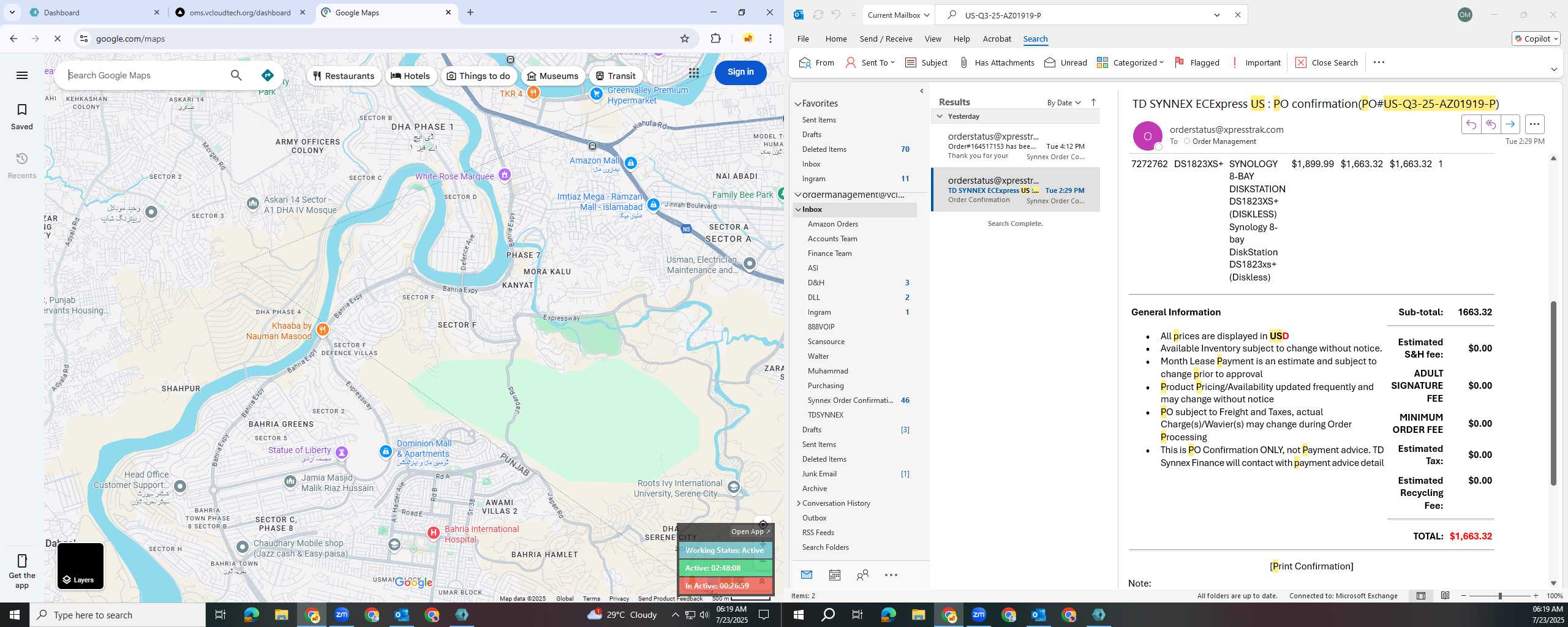The width and height of the screenshot is (1568, 627).
Task: Open more navigation options ellipsis in Outlook
Action: (891, 575)
